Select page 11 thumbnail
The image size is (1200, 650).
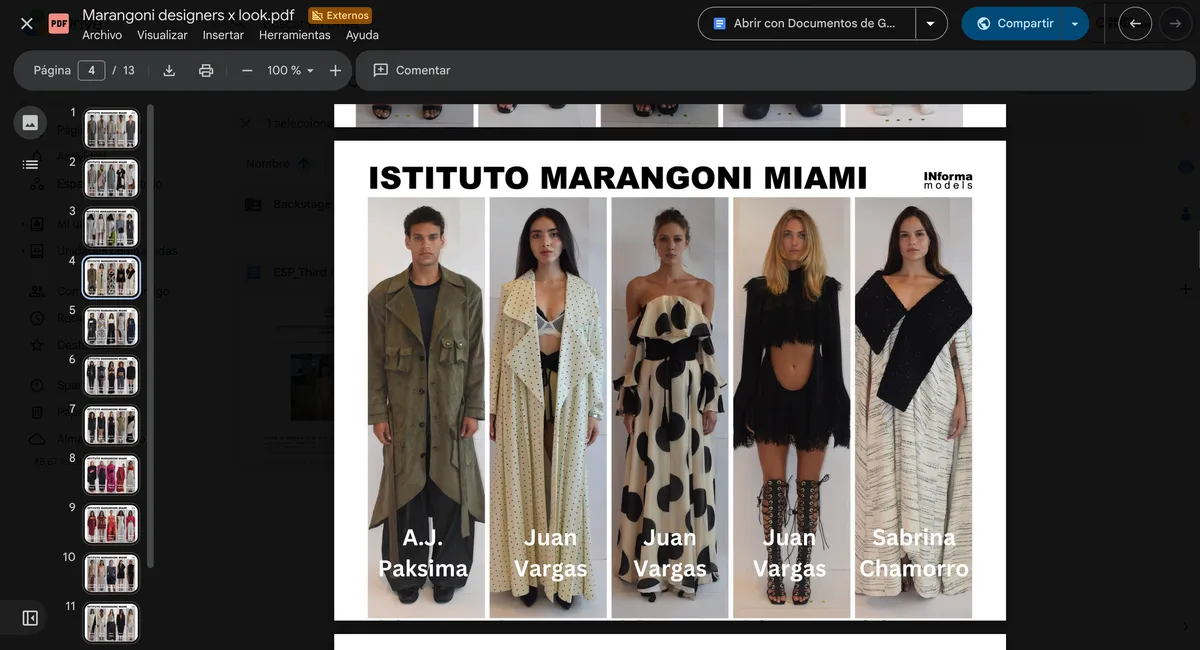click(x=111, y=622)
